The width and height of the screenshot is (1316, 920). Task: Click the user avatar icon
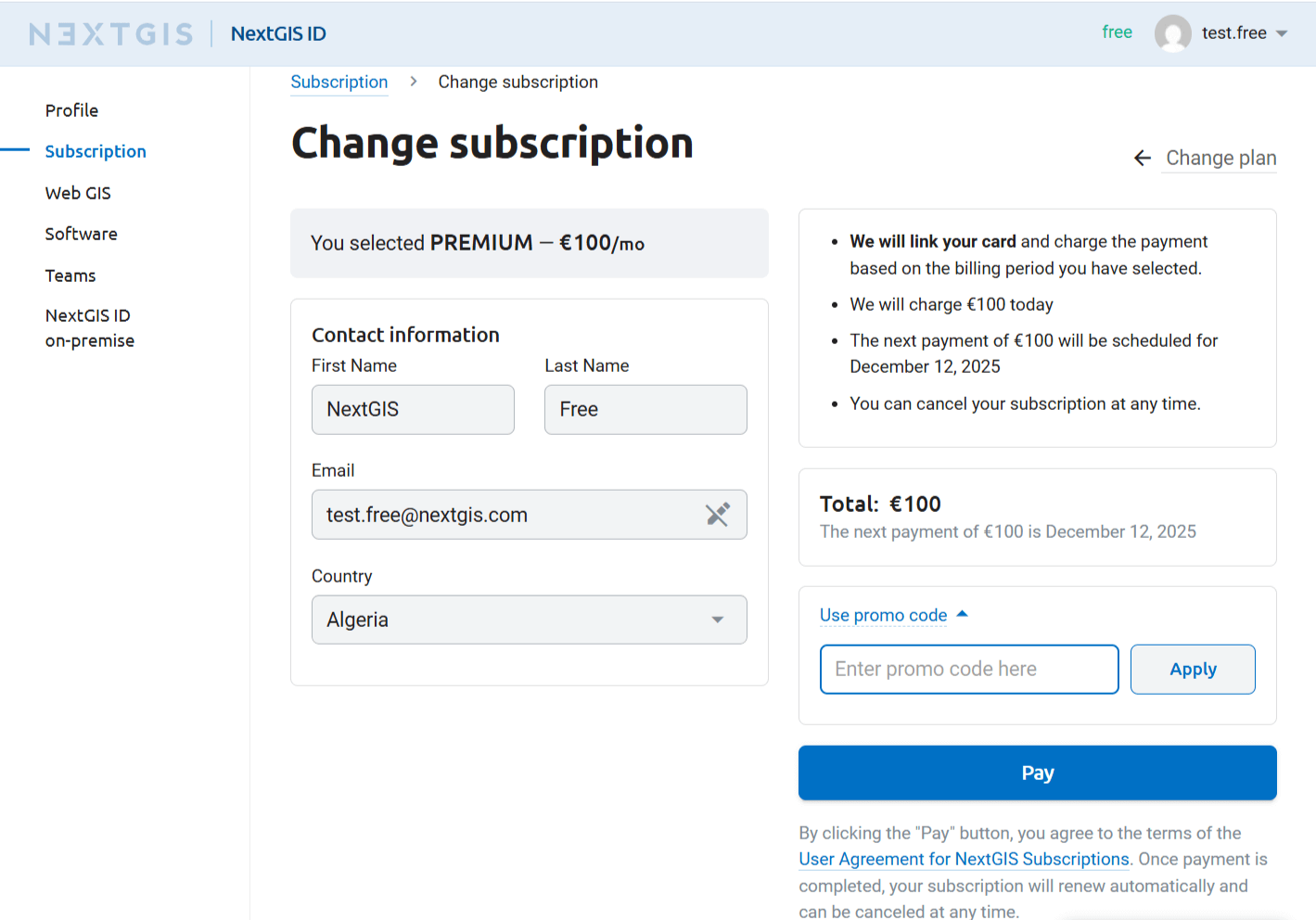[x=1172, y=33]
